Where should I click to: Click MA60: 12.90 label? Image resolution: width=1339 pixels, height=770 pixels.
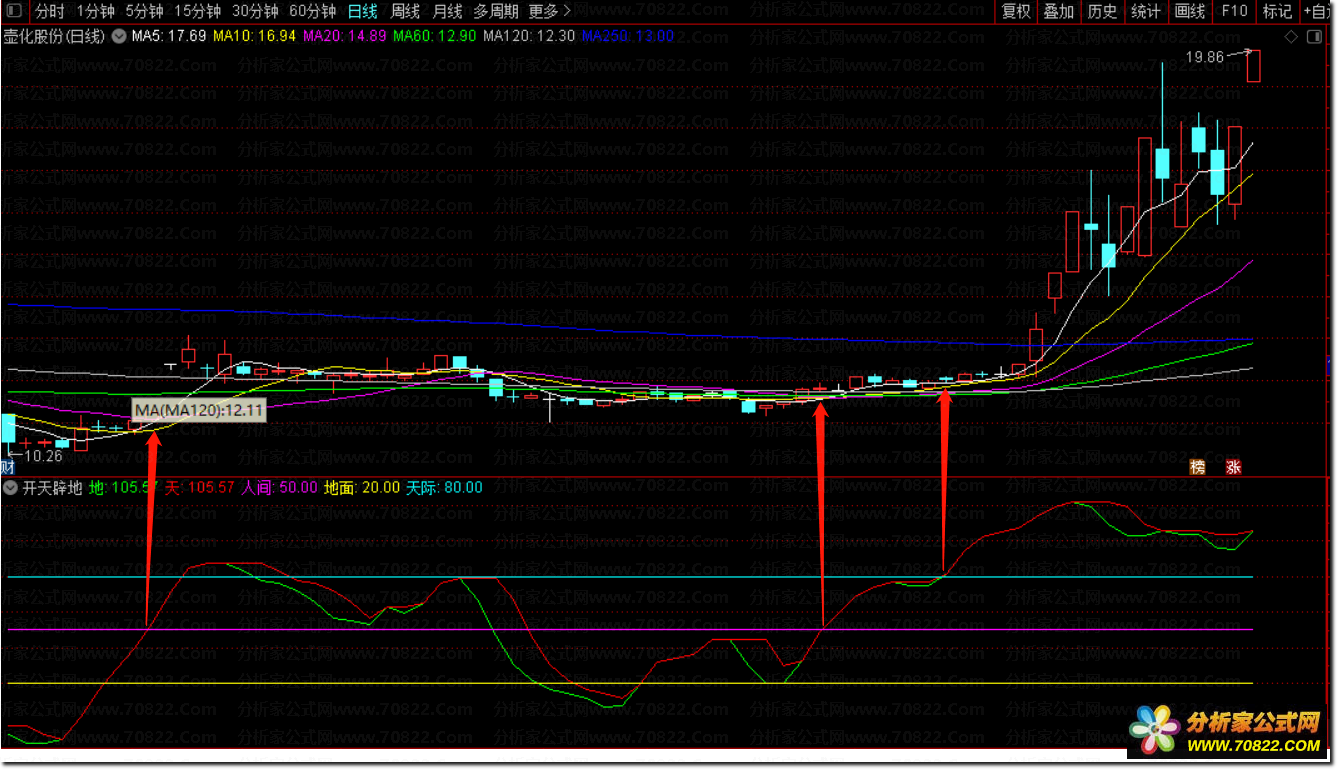point(434,36)
